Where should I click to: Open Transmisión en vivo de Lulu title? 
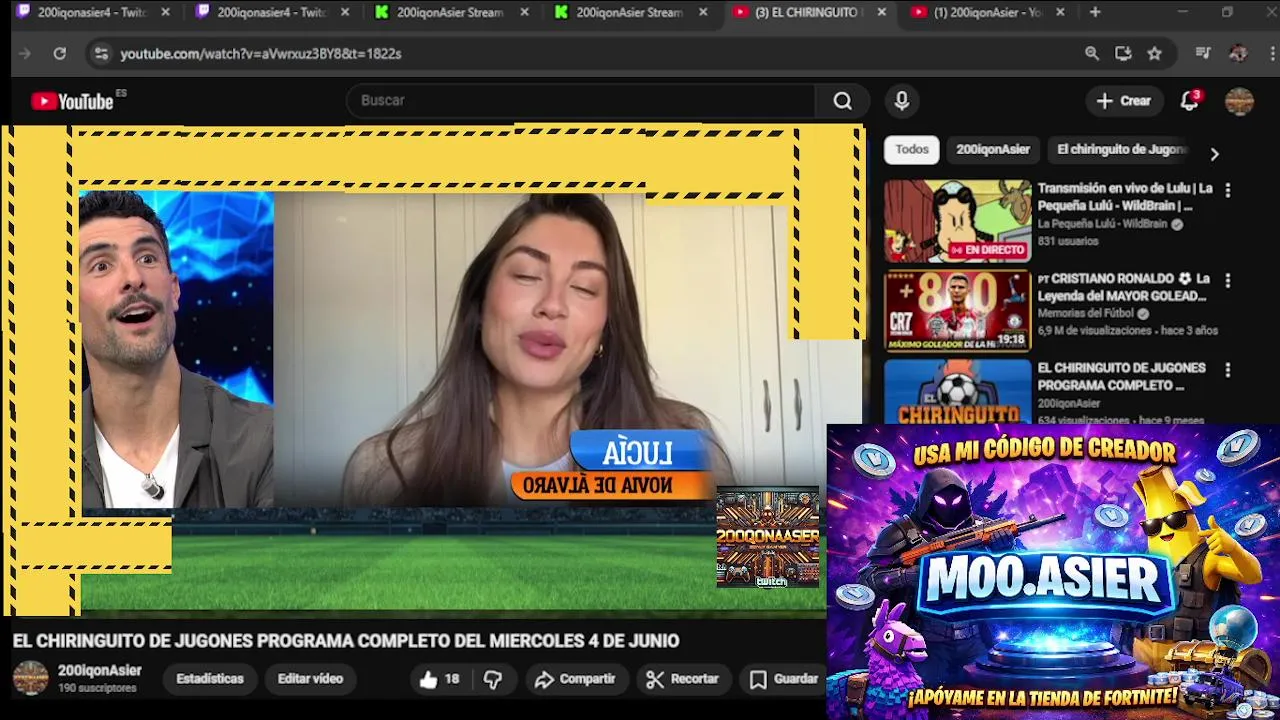pos(1125,197)
